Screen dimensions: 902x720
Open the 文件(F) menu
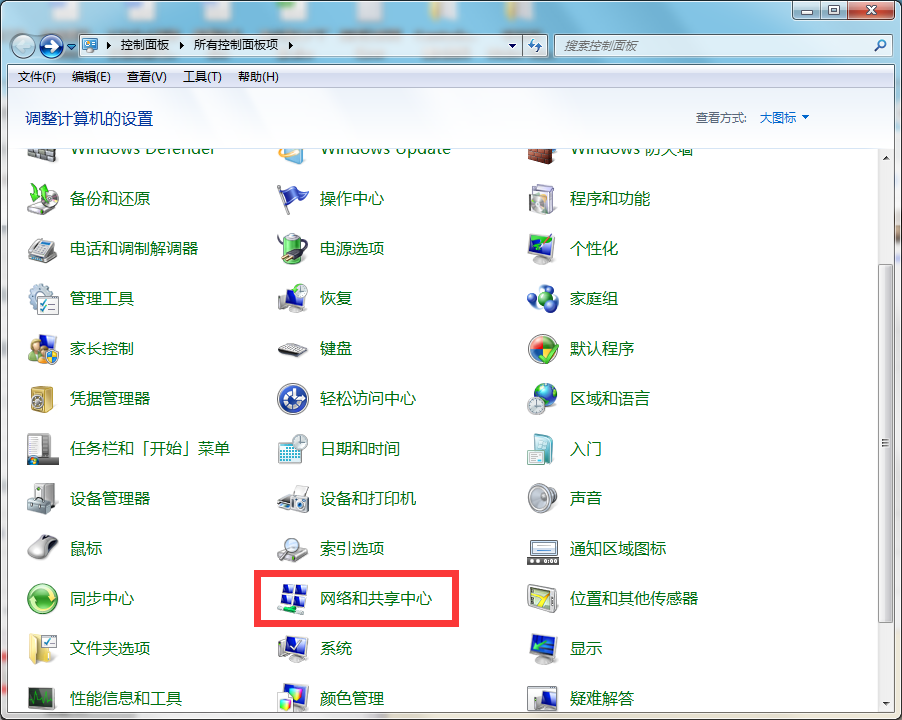[36, 77]
